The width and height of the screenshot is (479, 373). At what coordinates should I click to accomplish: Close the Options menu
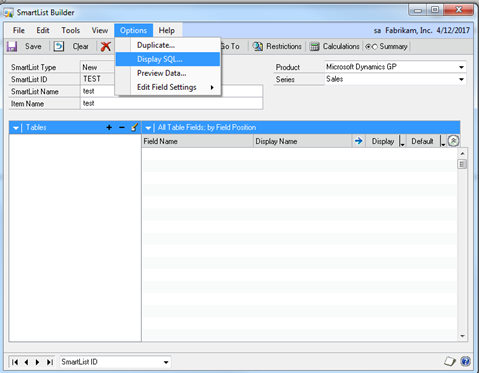point(133,30)
